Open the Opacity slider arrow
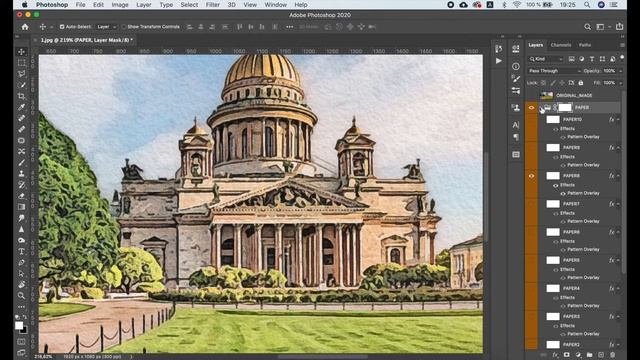 pos(621,71)
